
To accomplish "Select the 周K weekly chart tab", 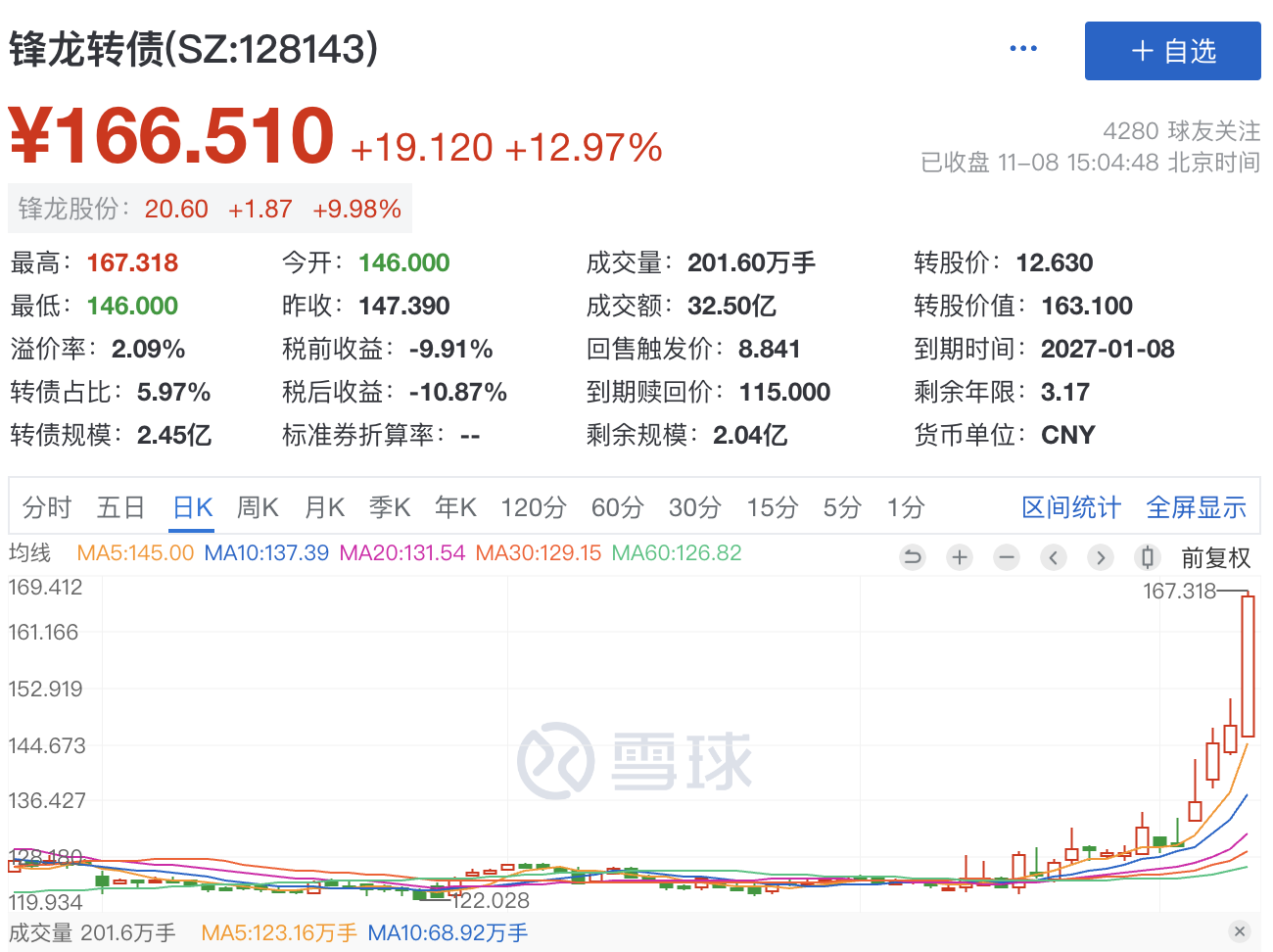I will click(x=258, y=507).
